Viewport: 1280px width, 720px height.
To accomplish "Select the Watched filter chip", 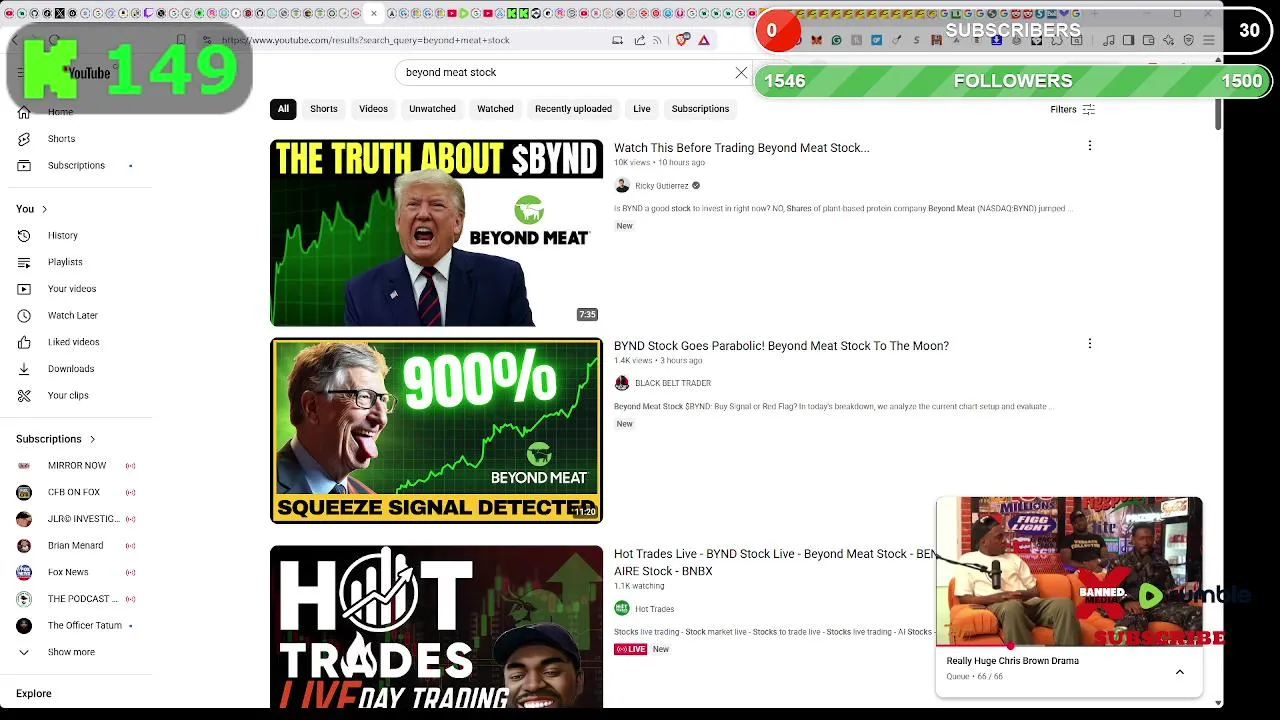I will point(495,109).
